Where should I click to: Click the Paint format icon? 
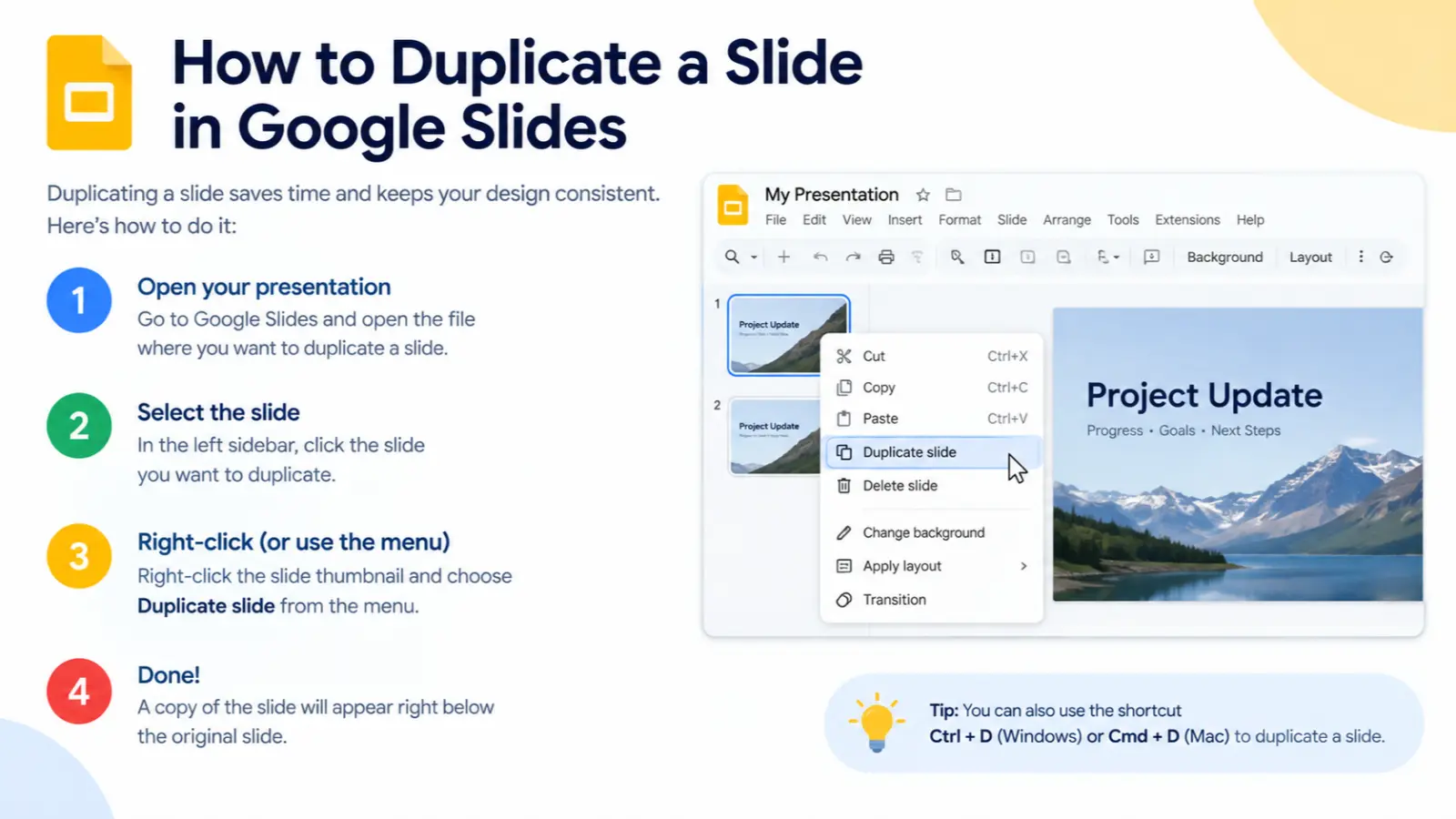[917, 258]
